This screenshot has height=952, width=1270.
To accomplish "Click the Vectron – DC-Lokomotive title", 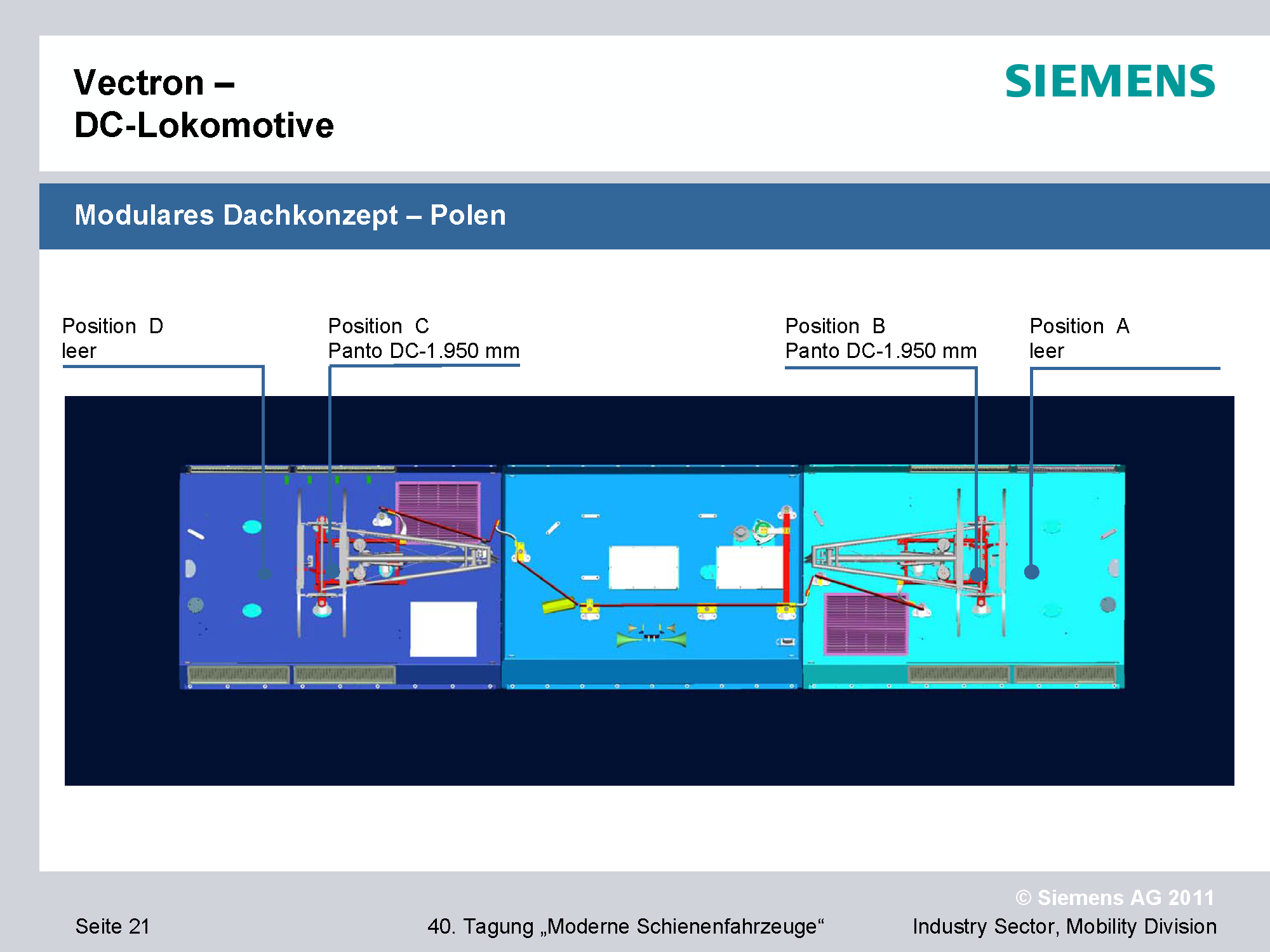I will click(203, 103).
